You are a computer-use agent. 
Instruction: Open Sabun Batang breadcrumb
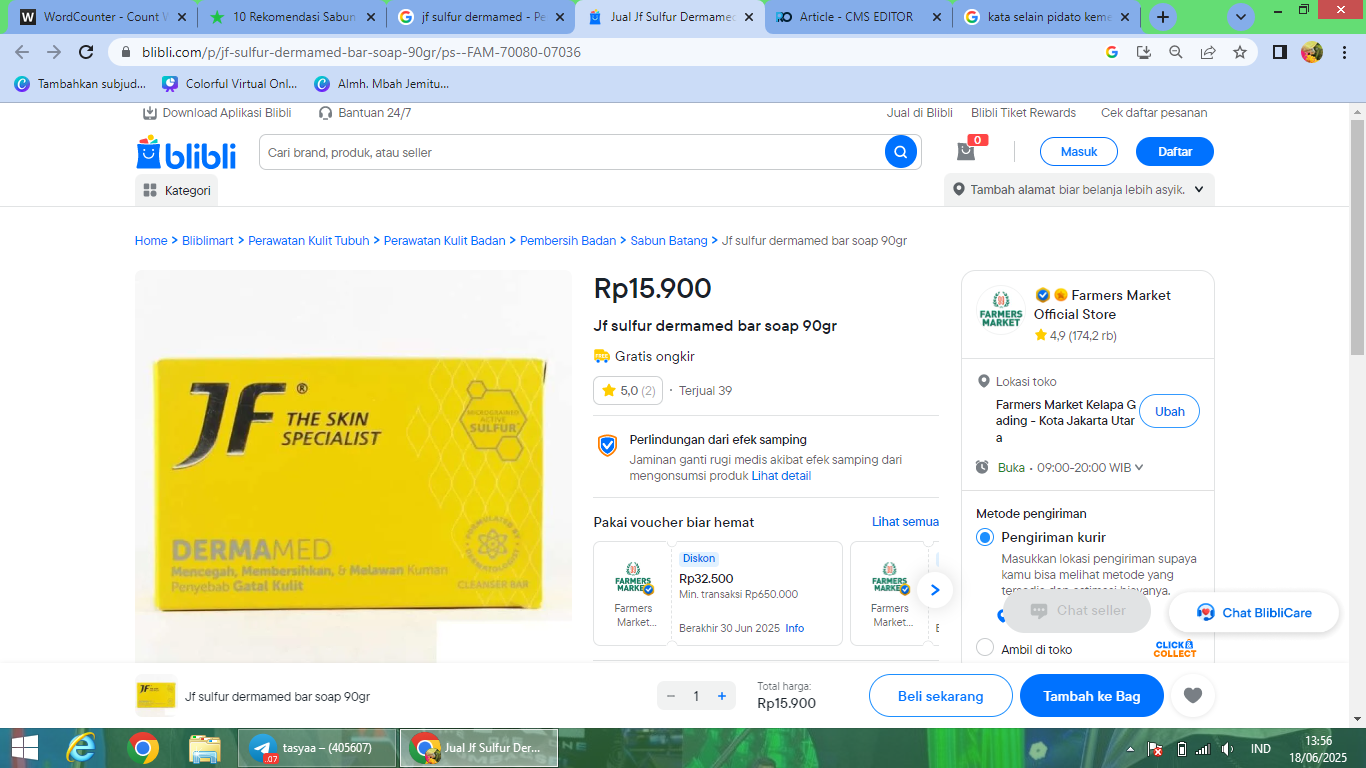coord(669,241)
